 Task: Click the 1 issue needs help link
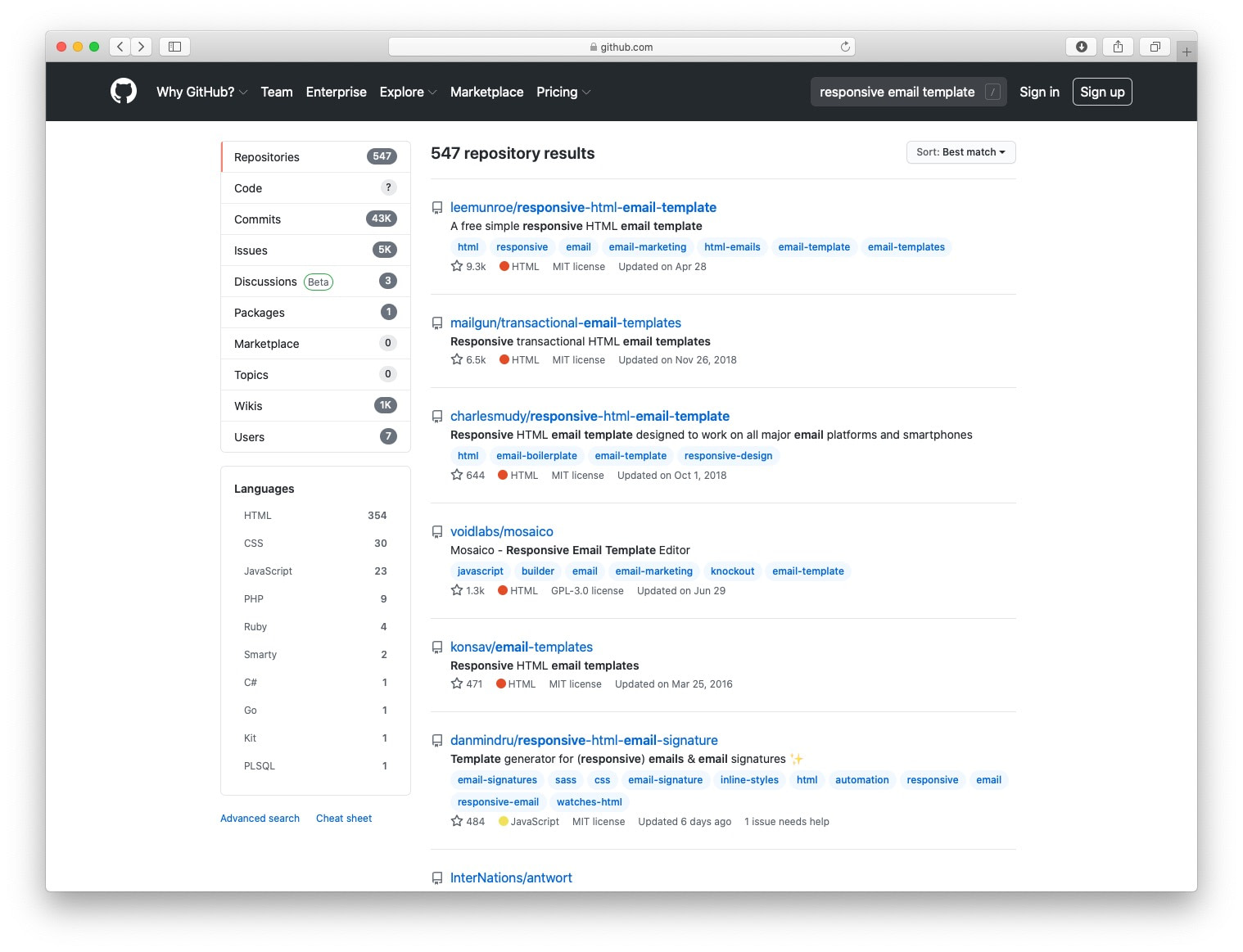787,822
